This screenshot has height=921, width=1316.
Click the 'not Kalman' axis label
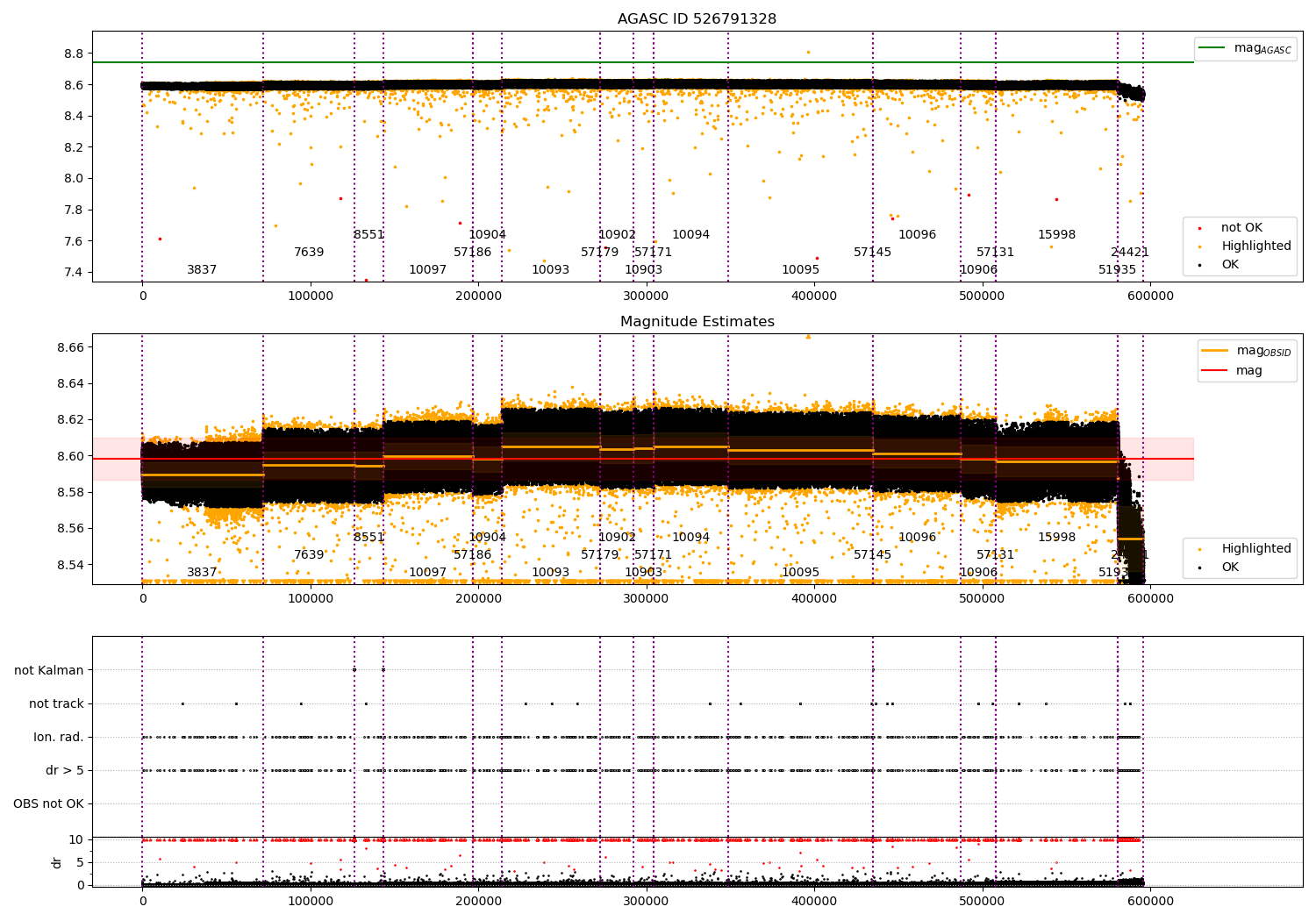[x=49, y=670]
